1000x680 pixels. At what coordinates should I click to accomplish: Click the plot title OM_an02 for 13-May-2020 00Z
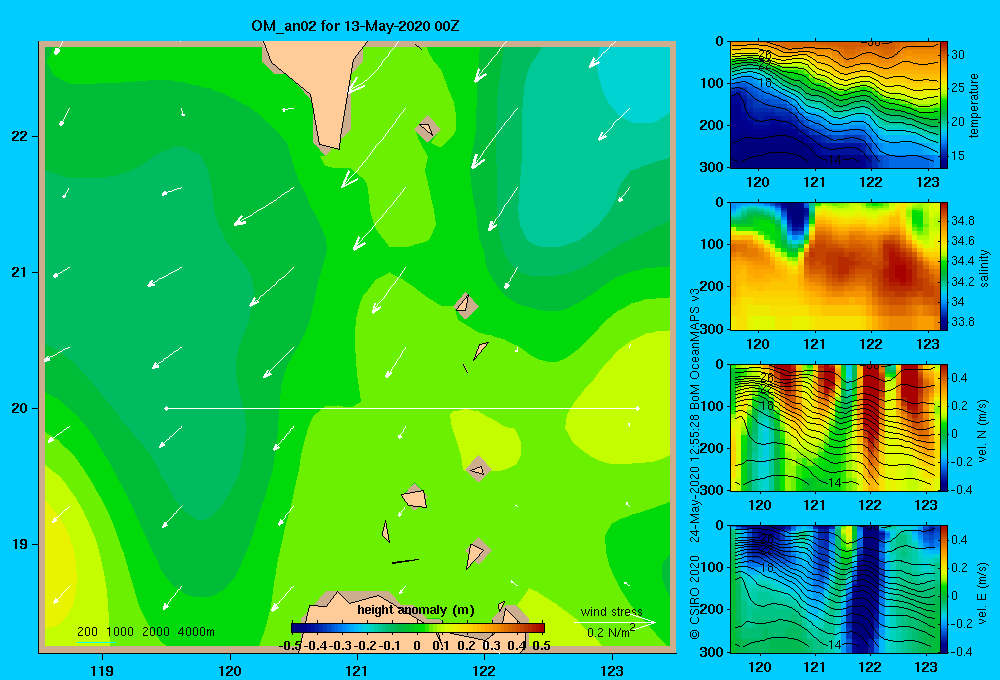[x=355, y=26]
